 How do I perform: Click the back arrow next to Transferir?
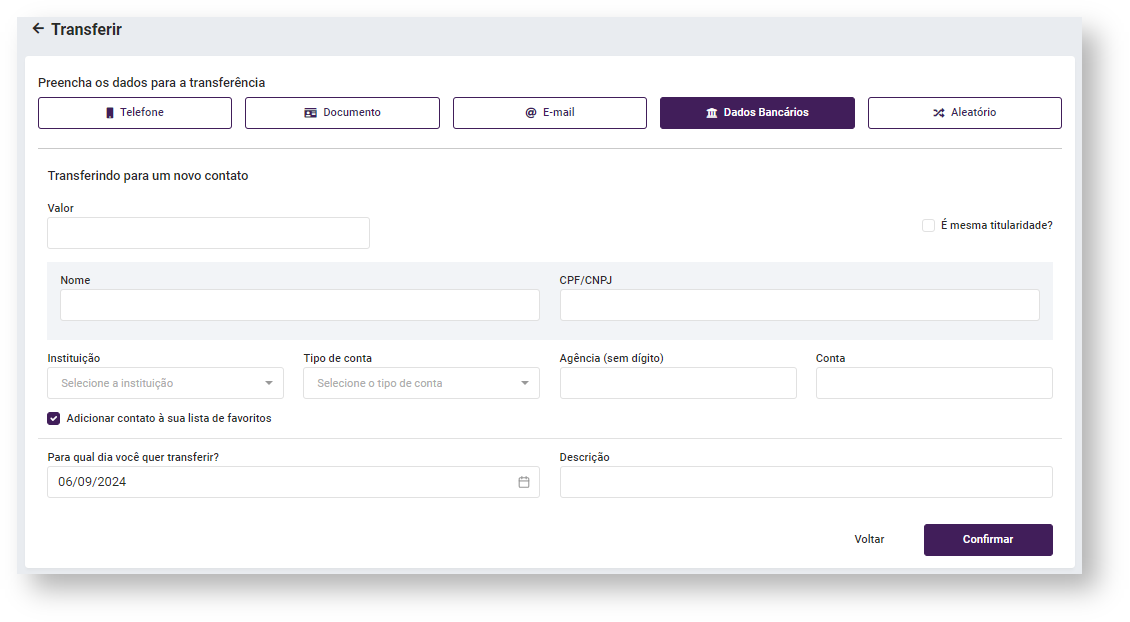coord(38,29)
